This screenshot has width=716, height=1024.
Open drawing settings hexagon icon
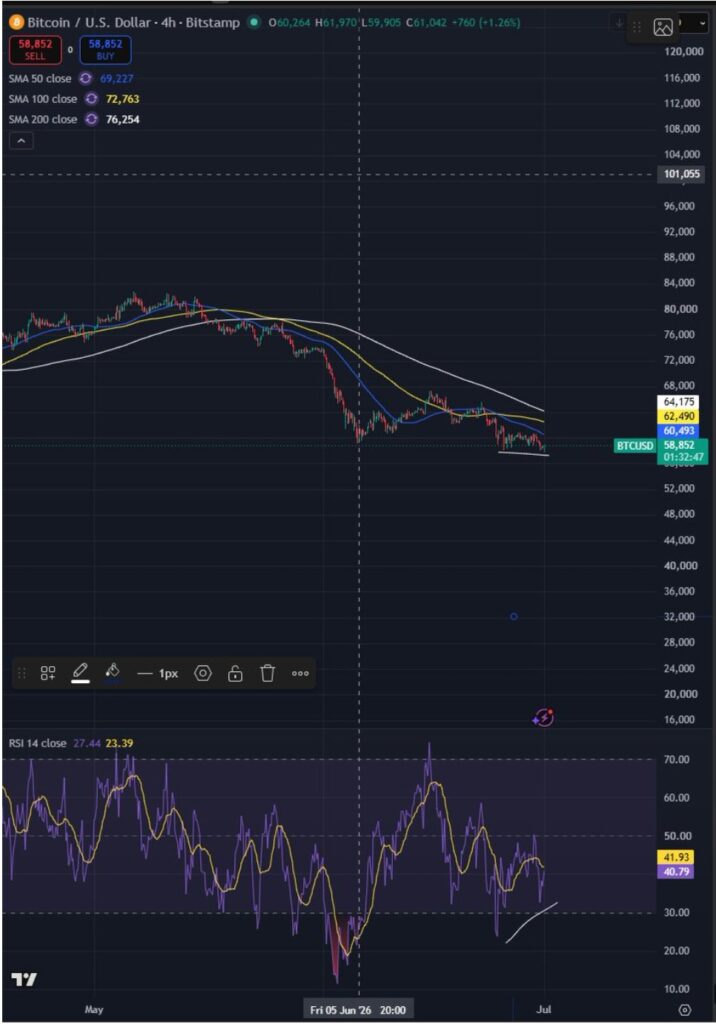click(203, 673)
